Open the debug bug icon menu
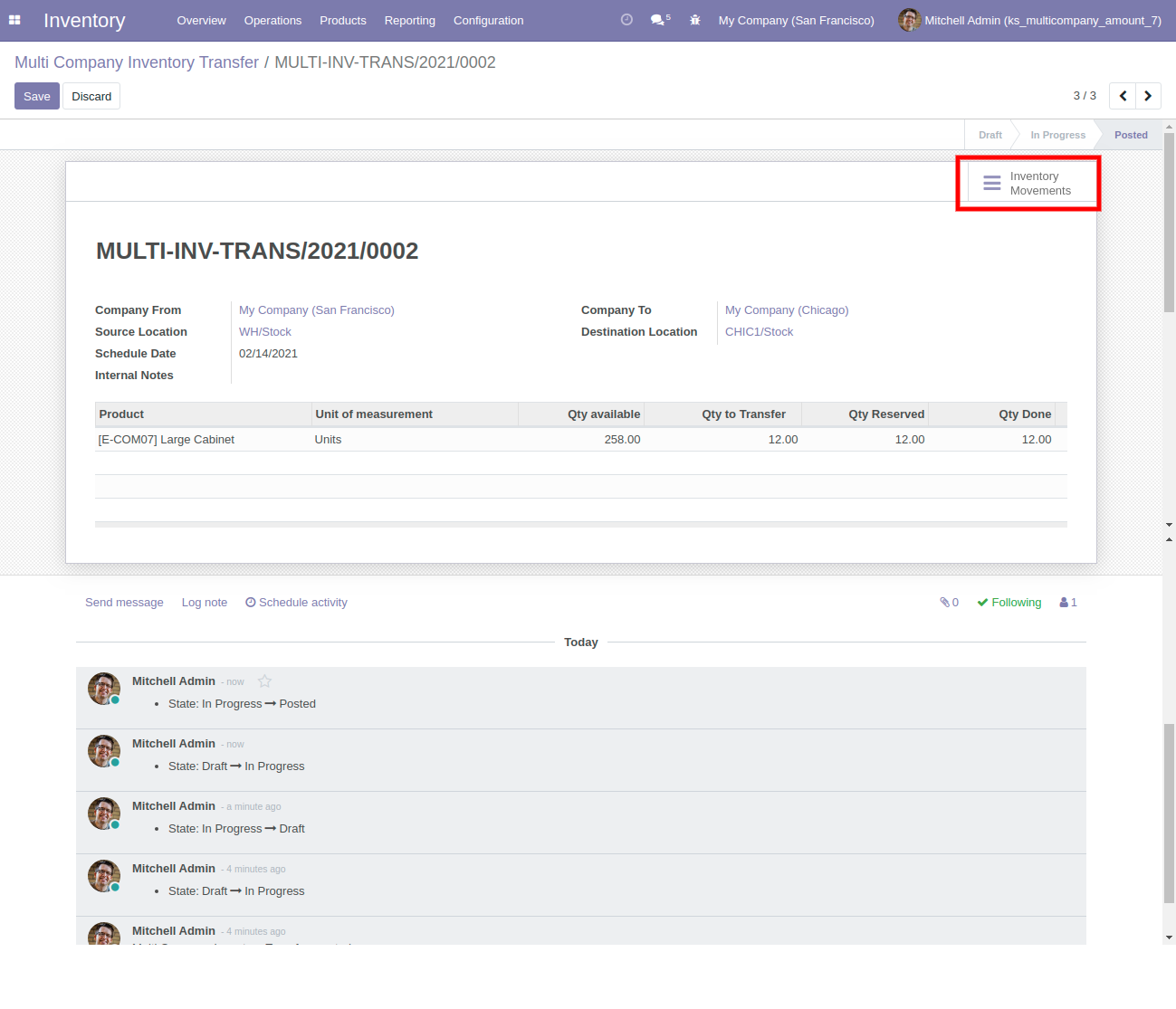Image resolution: width=1176 pixels, height=1009 pixels. (695, 20)
